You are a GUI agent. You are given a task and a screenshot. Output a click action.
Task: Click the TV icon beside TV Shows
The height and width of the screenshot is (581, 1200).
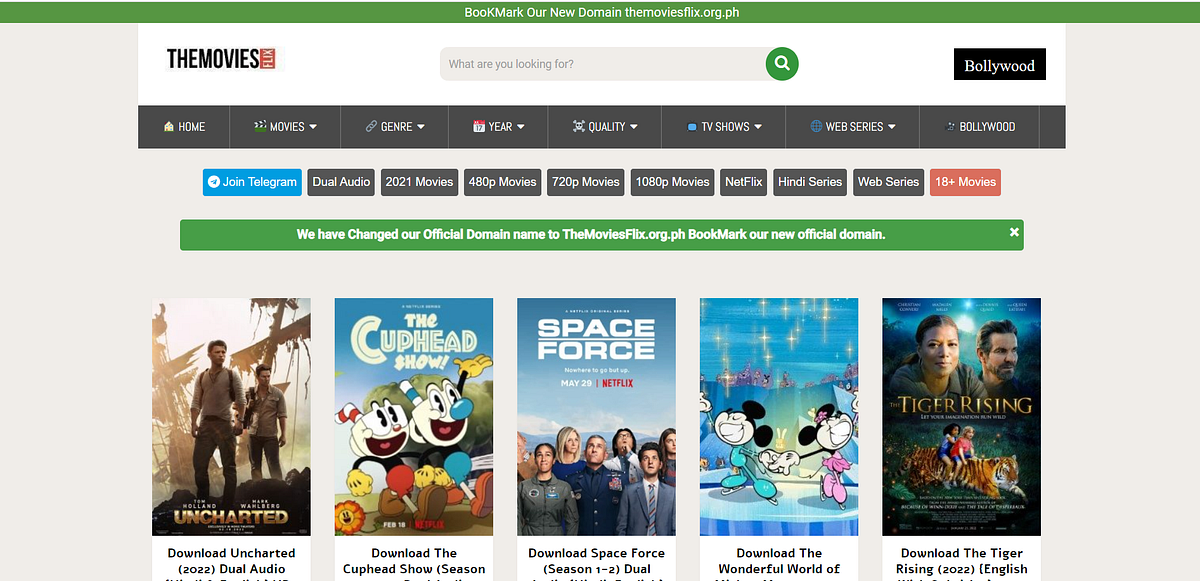pos(692,127)
